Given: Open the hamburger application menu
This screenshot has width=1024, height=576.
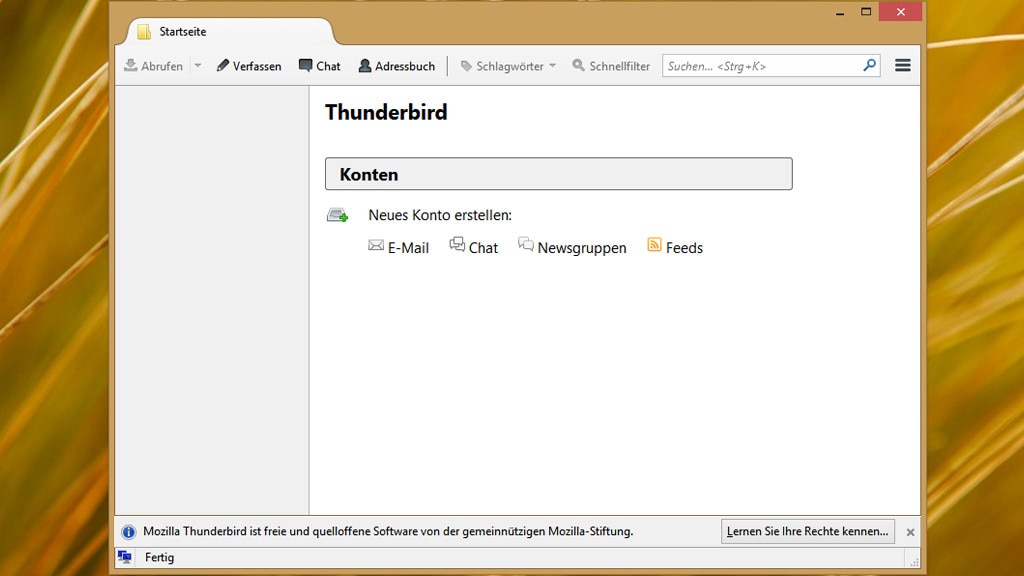Looking at the screenshot, I should point(903,65).
